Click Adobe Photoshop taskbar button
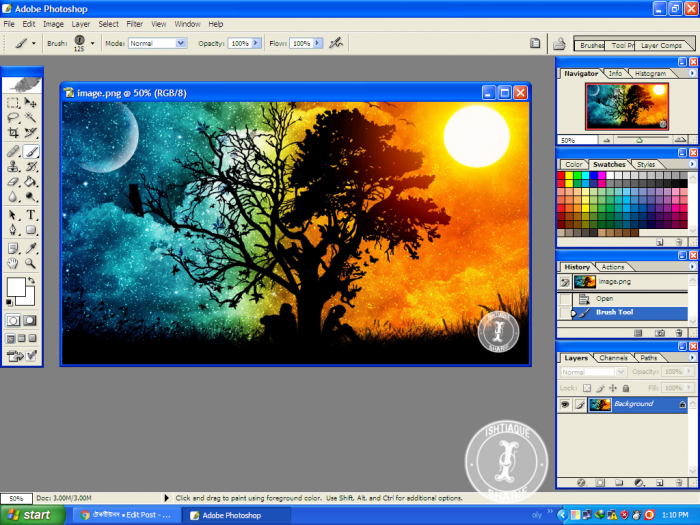Screen dimensions: 700x525 pyautogui.click(x=237, y=515)
